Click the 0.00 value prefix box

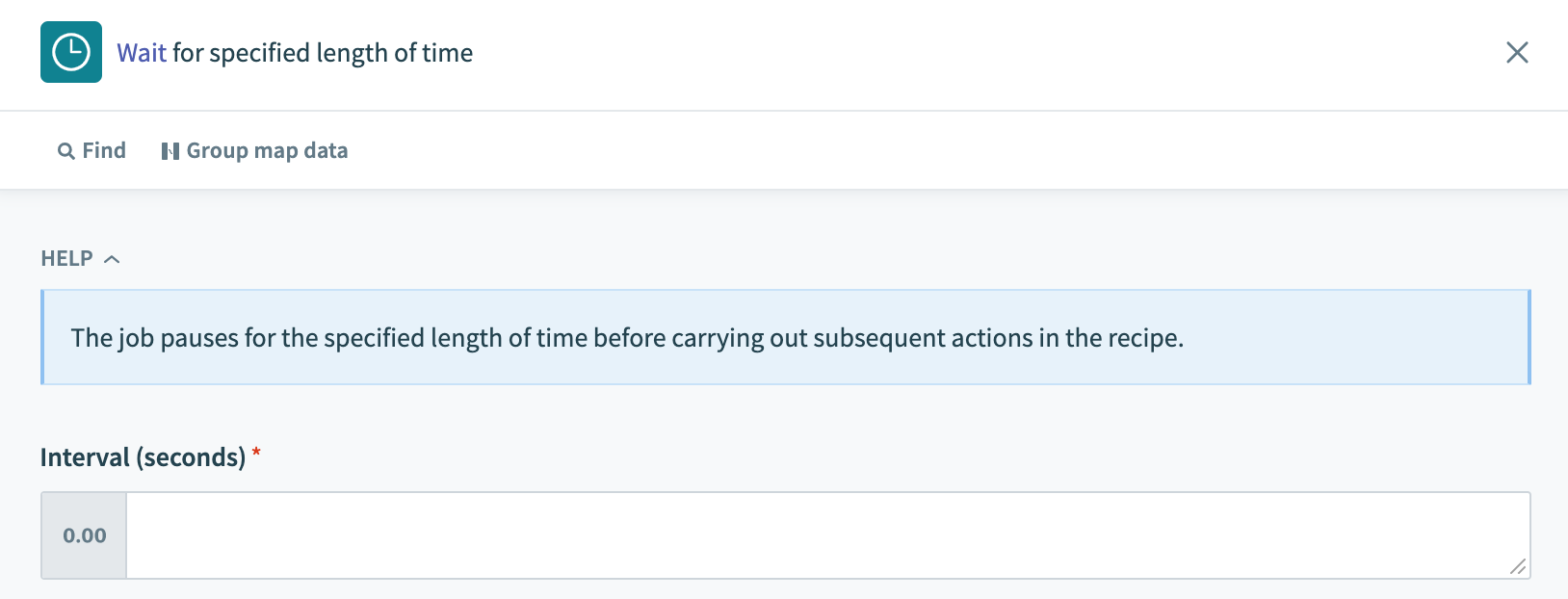tap(84, 535)
